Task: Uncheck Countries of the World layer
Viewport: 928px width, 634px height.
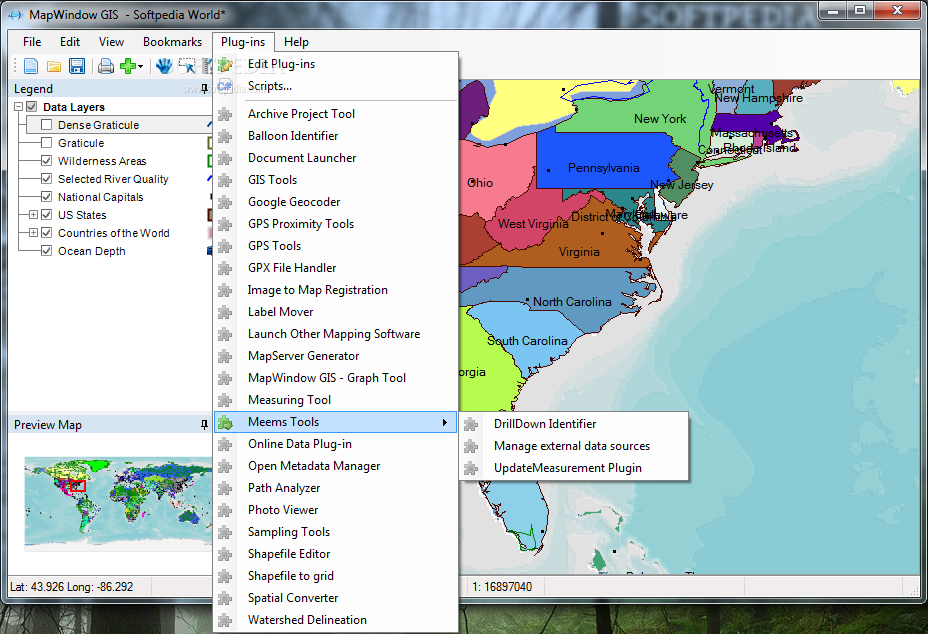Action: [47, 233]
